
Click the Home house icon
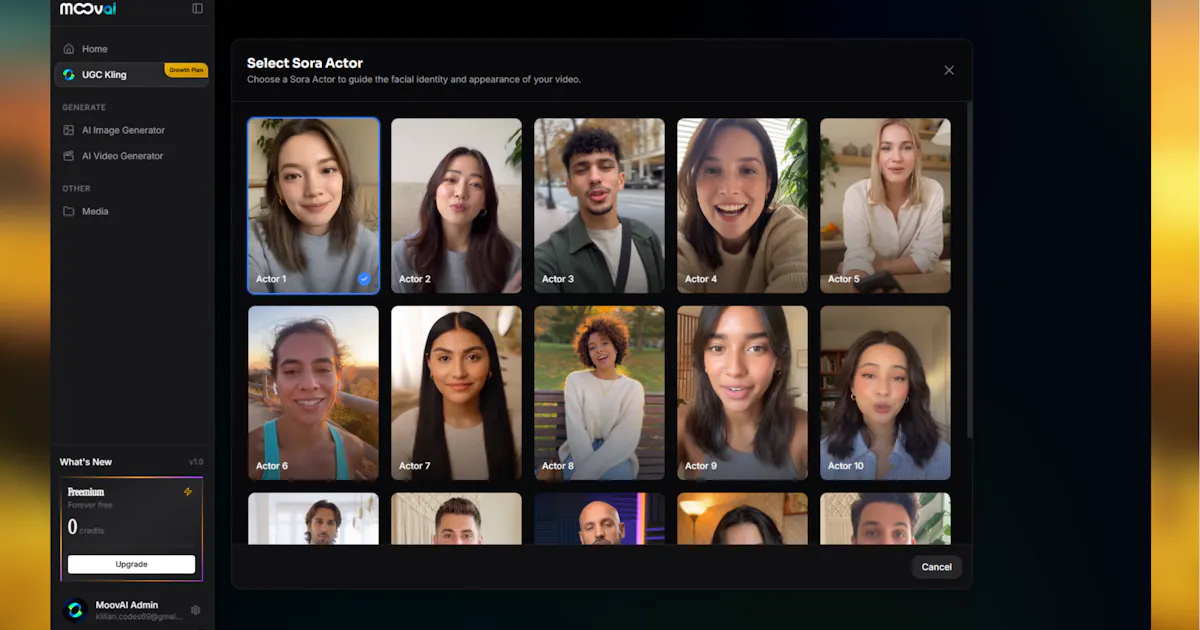point(68,49)
